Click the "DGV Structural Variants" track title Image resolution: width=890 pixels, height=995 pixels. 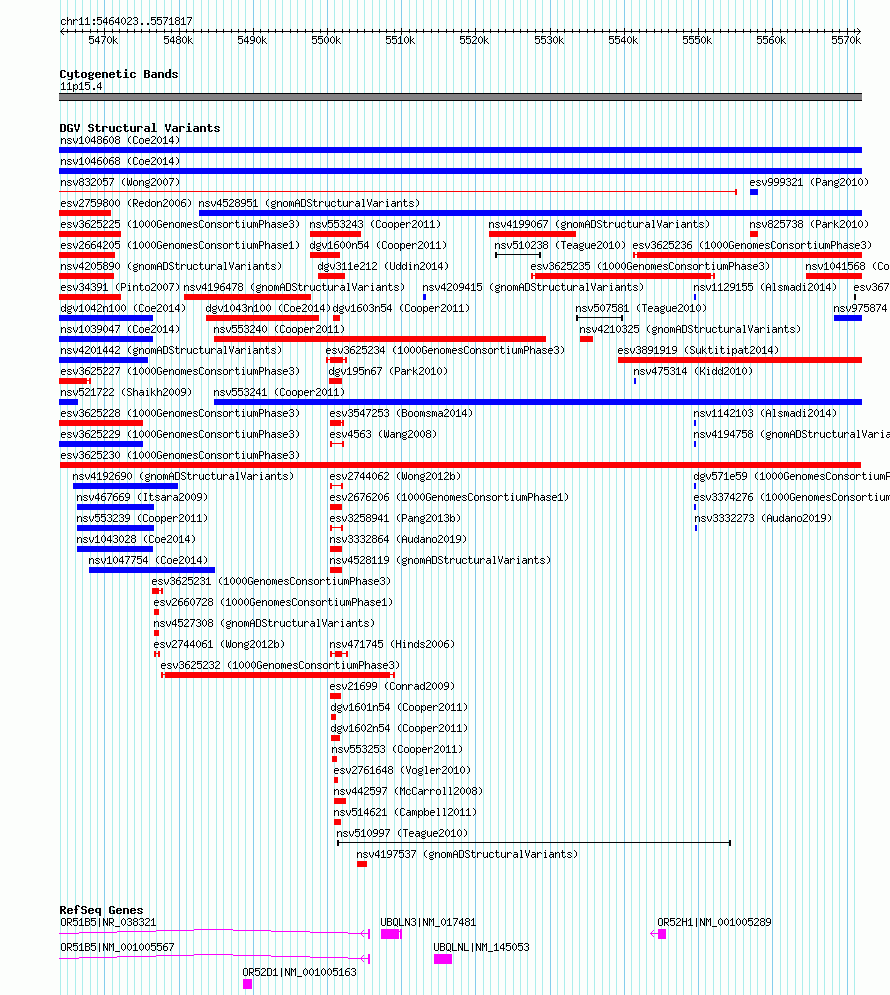pyautogui.click(x=140, y=128)
